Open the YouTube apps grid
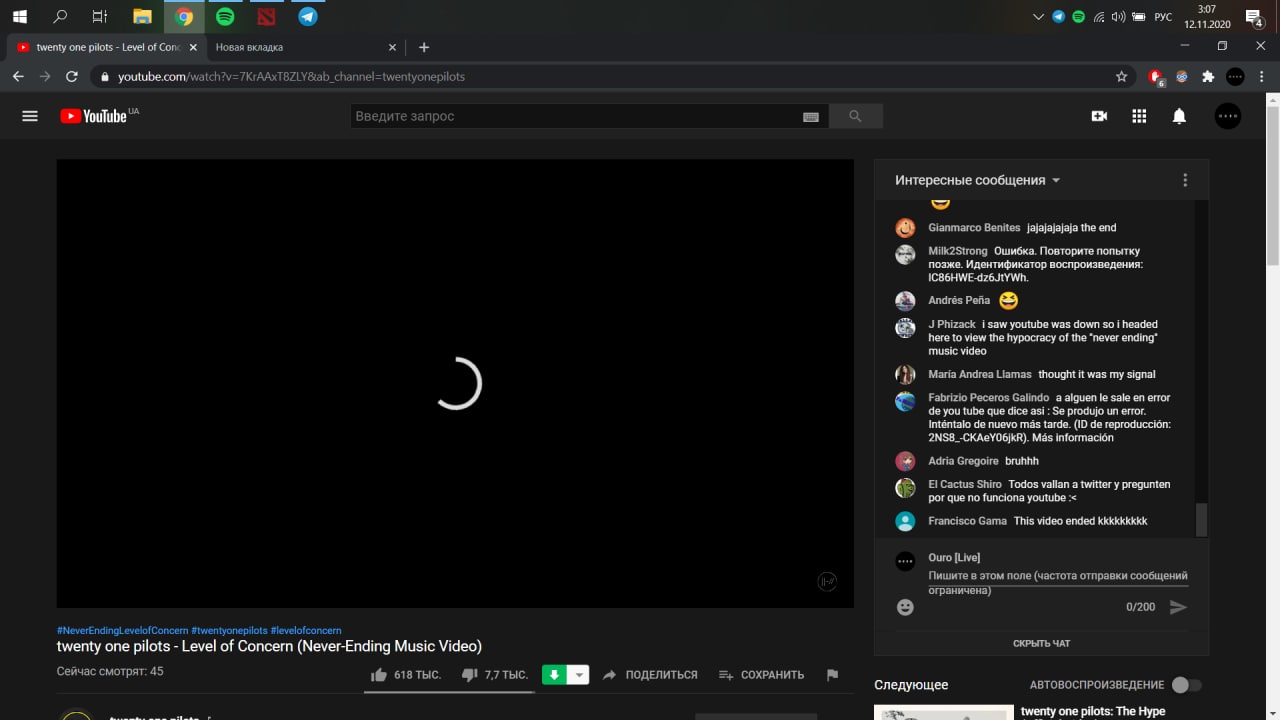The height and width of the screenshot is (720, 1280). click(1139, 116)
